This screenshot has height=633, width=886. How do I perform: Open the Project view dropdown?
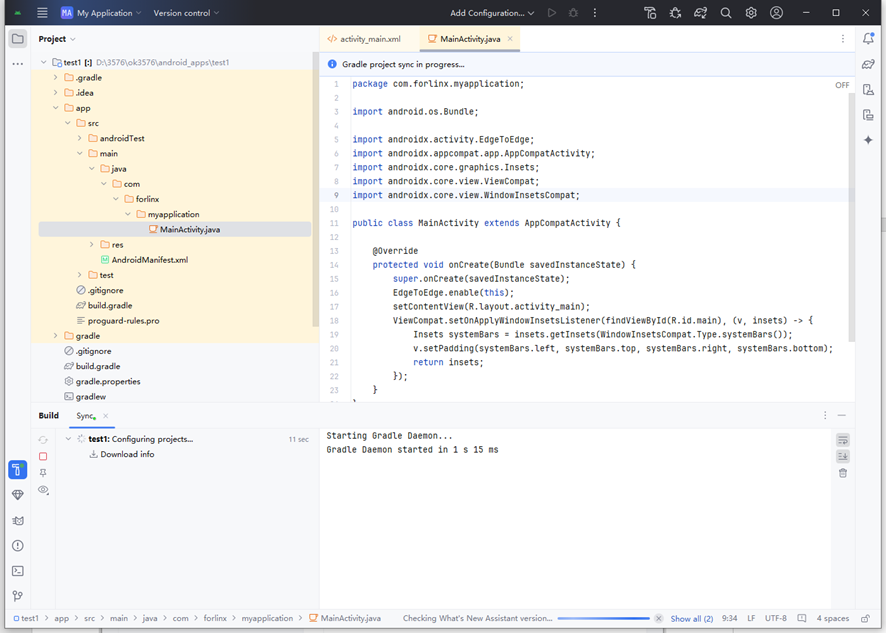click(x=57, y=39)
